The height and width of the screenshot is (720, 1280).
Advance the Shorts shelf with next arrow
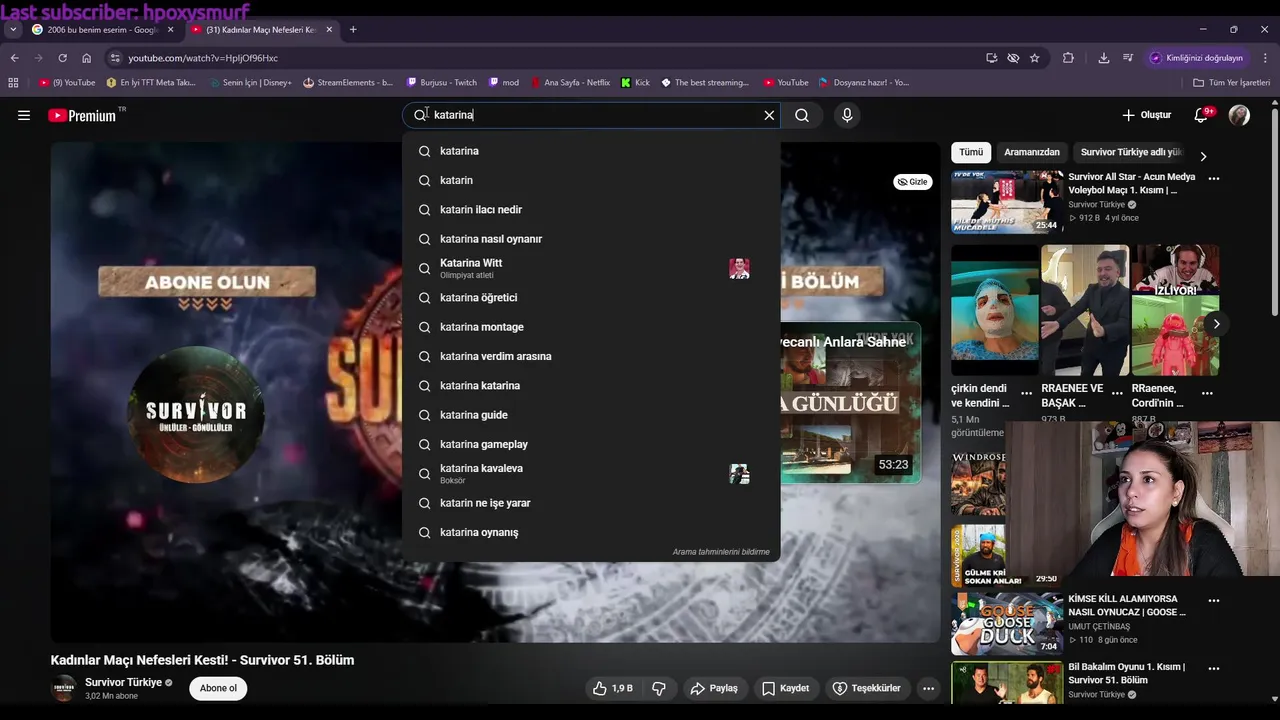[1216, 324]
